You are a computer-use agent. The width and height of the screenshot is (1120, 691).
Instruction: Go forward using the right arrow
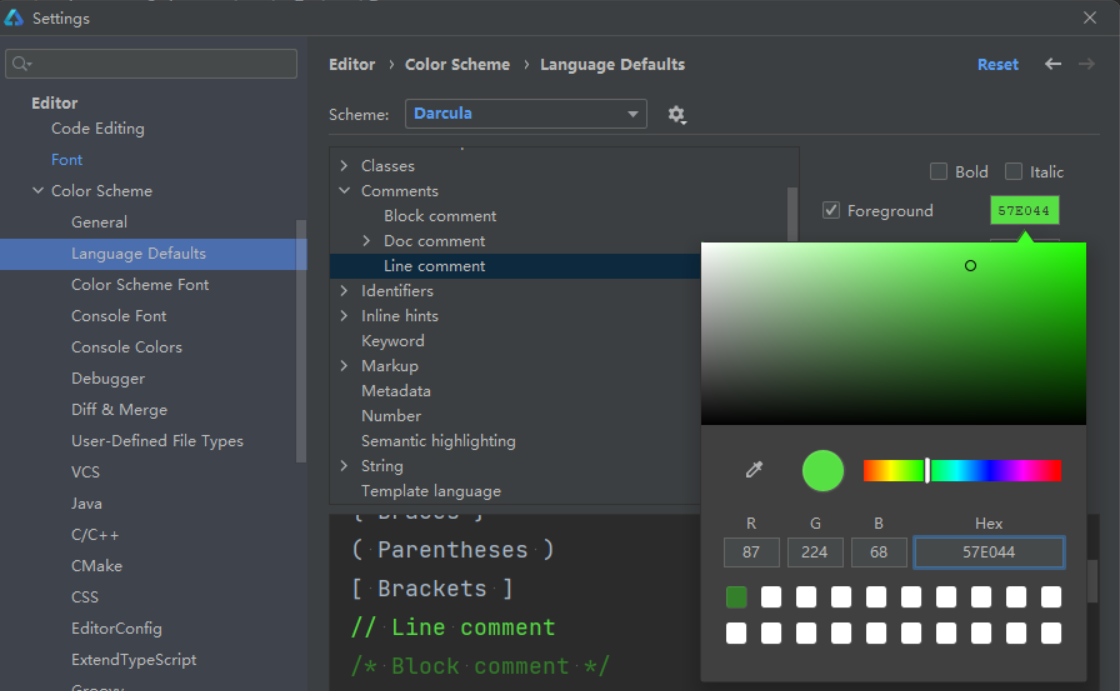point(1086,64)
